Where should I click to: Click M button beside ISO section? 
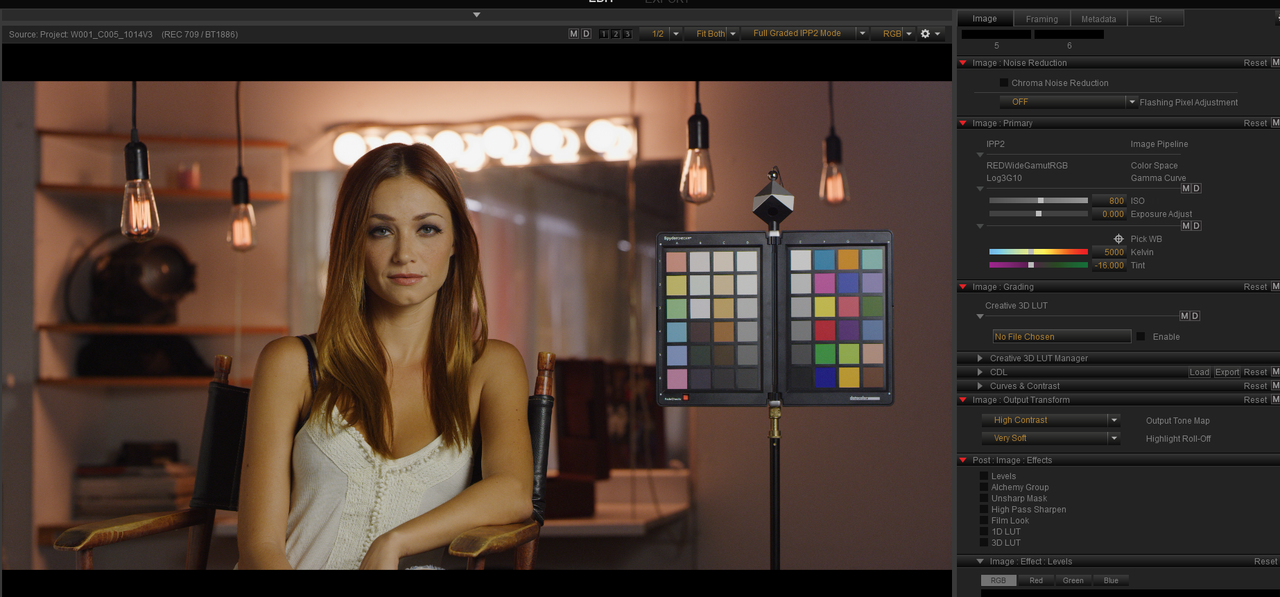1186,188
